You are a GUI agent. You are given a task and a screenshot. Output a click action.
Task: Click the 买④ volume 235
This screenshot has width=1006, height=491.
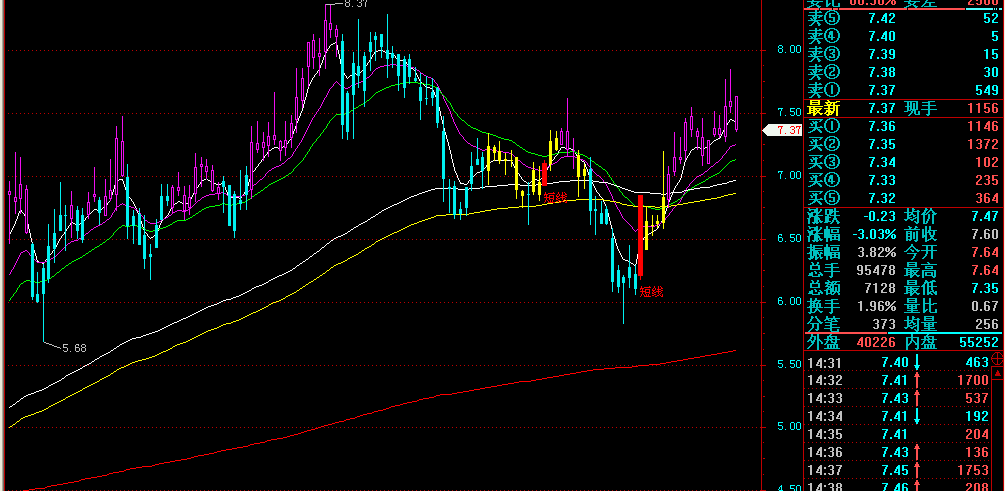[x=985, y=180]
